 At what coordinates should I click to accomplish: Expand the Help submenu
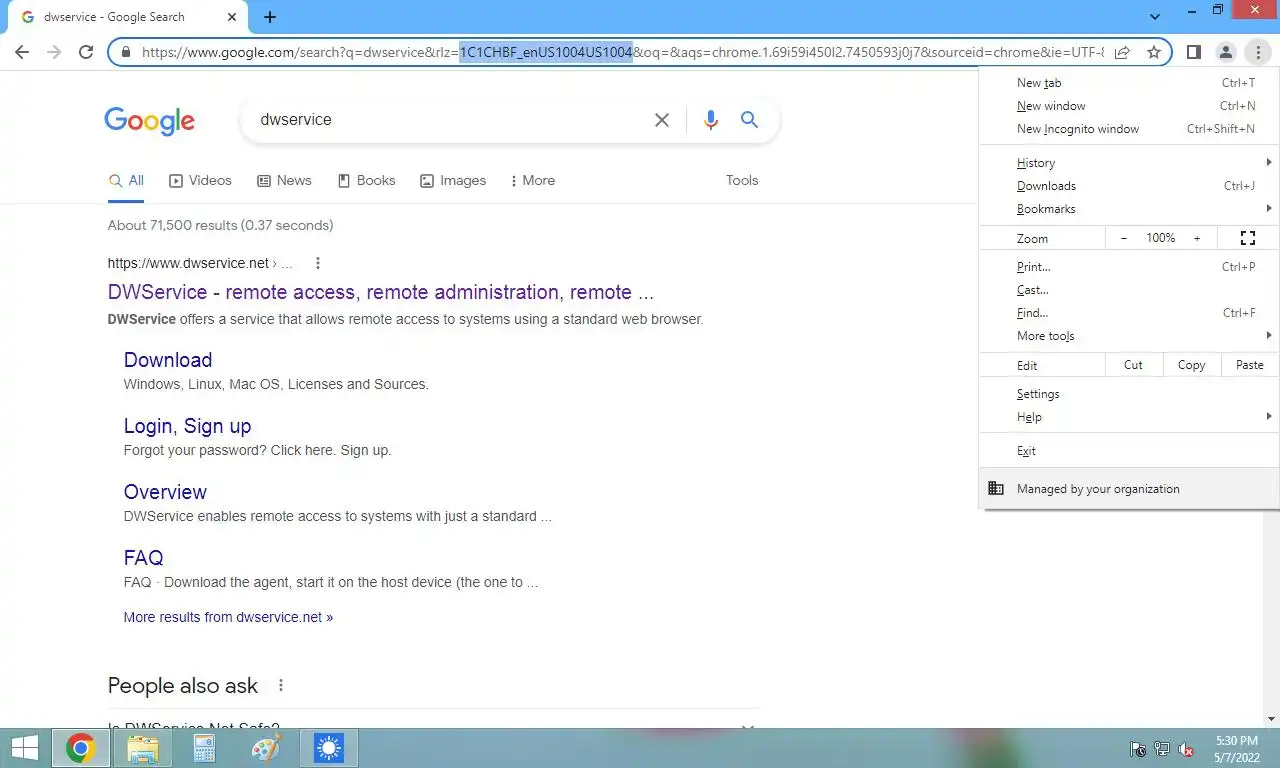coord(1130,417)
